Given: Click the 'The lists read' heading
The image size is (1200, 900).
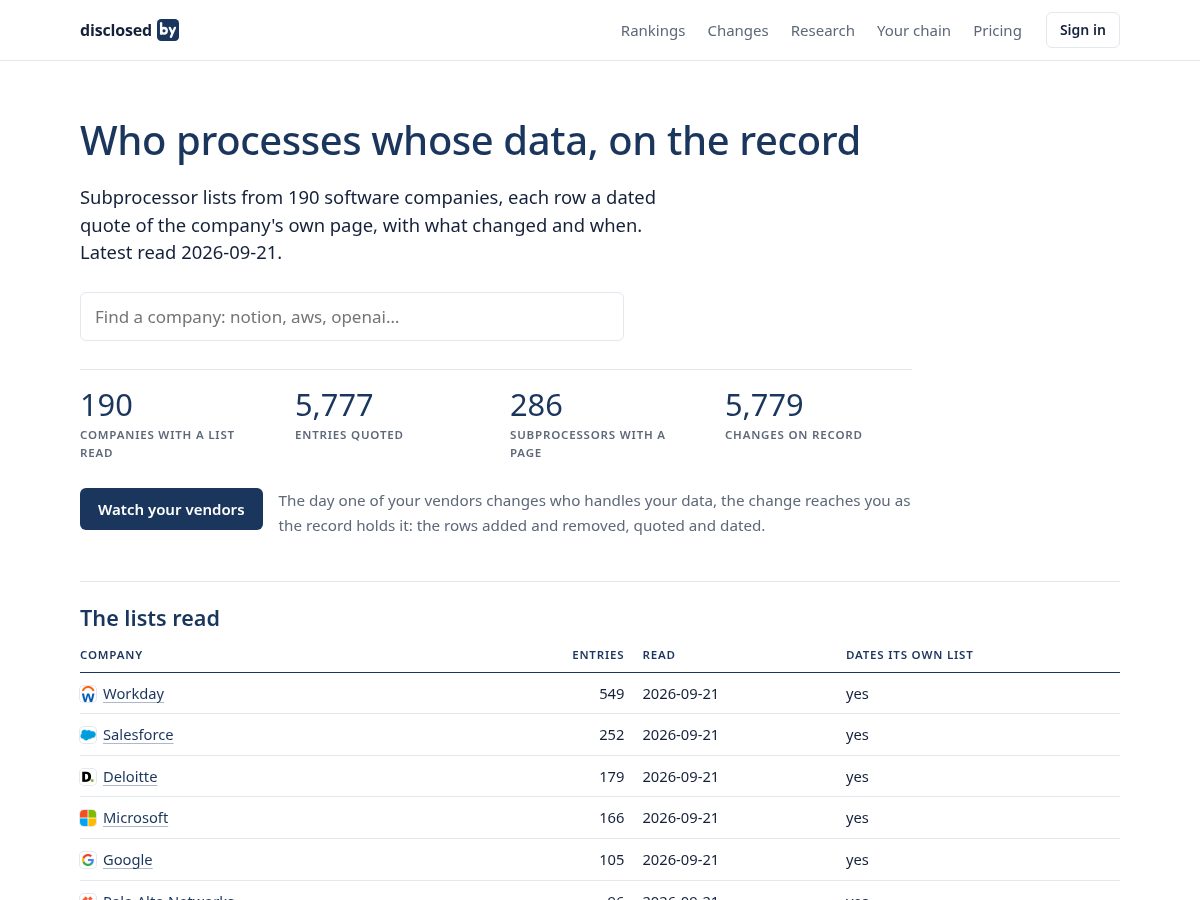Looking at the screenshot, I should point(150,618).
